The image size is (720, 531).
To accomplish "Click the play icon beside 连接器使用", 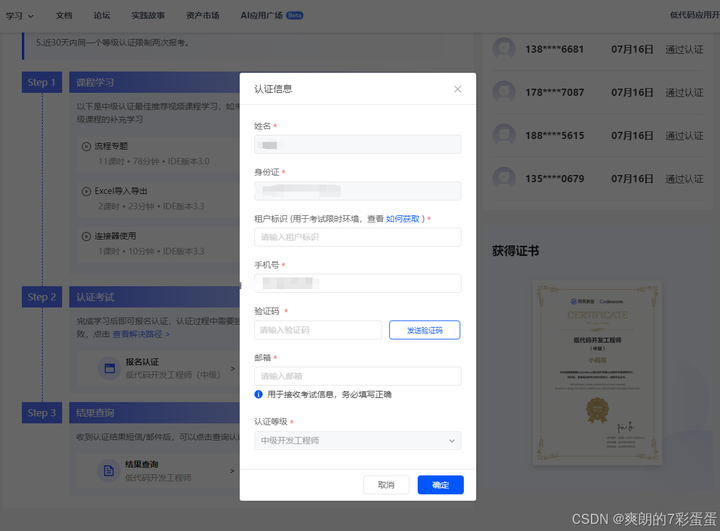I will point(86,237).
